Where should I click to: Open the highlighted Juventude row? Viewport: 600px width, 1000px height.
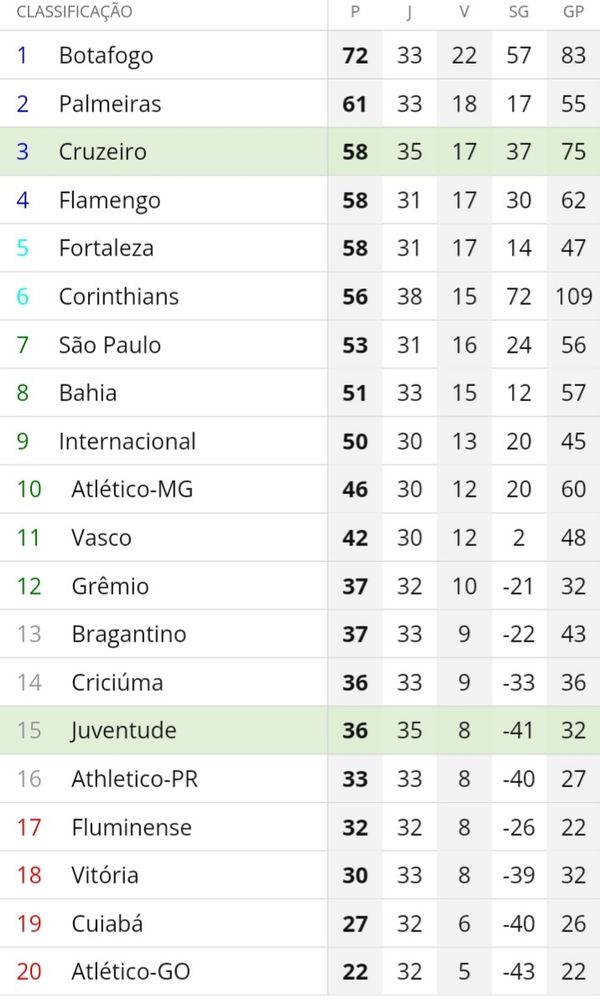tap(300, 730)
